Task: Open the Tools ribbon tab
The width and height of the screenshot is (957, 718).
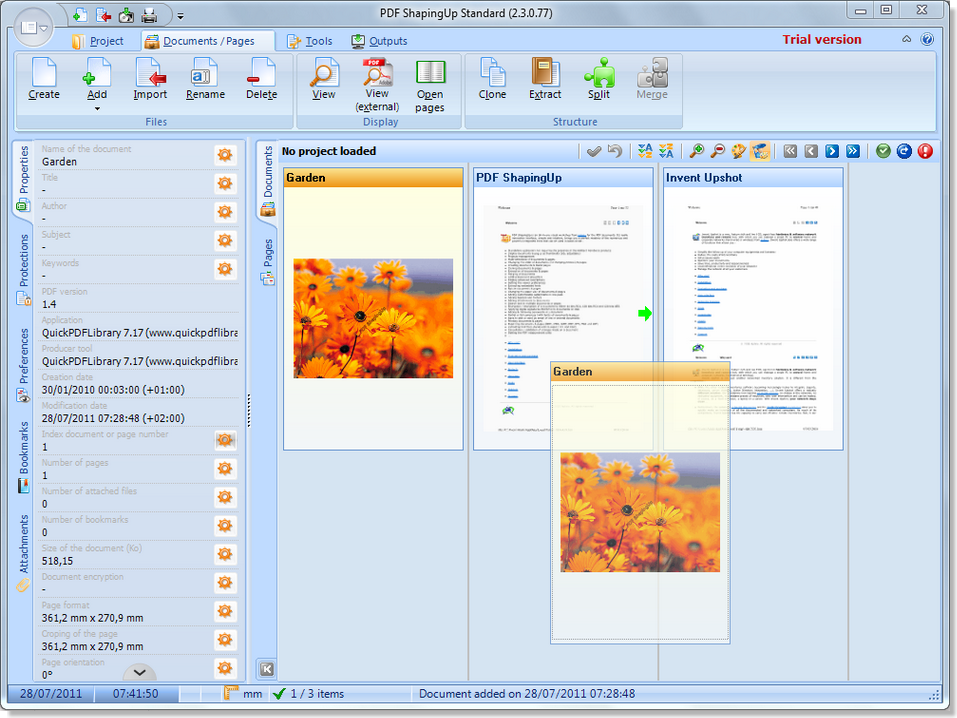Action: click(310, 41)
